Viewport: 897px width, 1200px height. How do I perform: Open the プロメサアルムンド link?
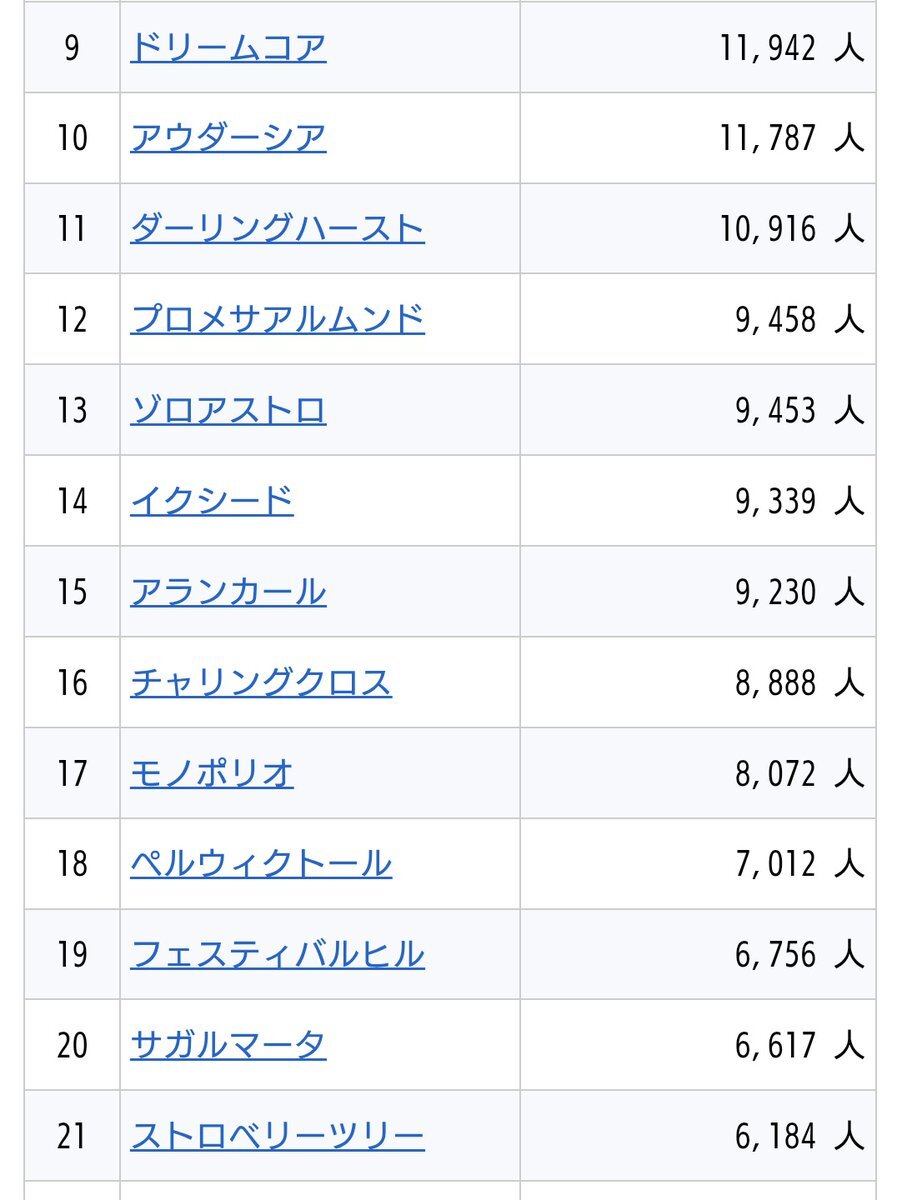[277, 320]
